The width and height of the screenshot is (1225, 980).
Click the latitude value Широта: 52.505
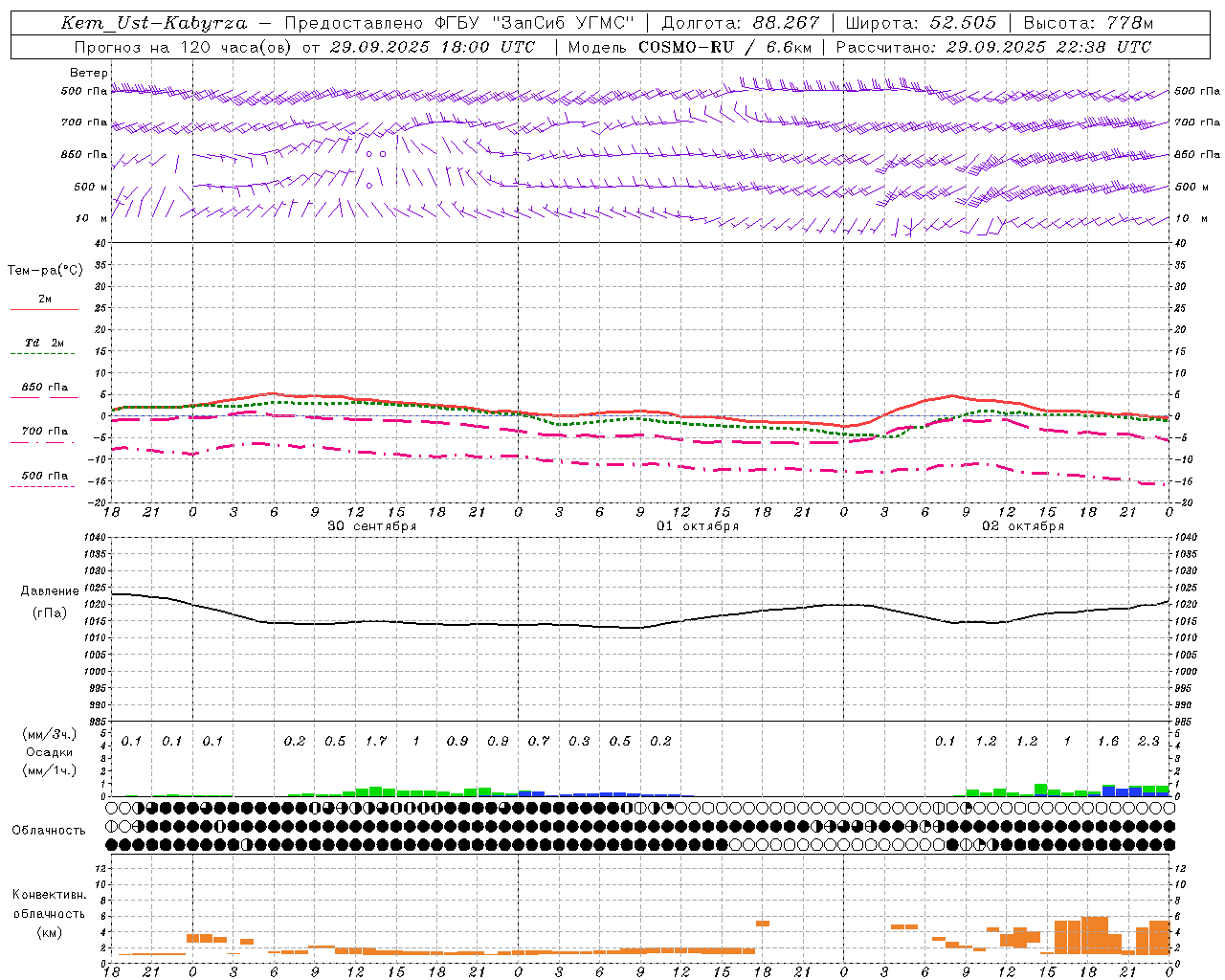tap(921, 23)
